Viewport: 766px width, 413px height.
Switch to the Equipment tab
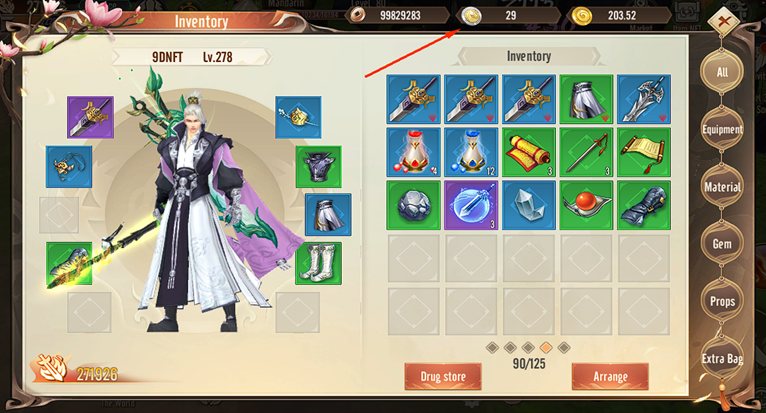[722, 130]
